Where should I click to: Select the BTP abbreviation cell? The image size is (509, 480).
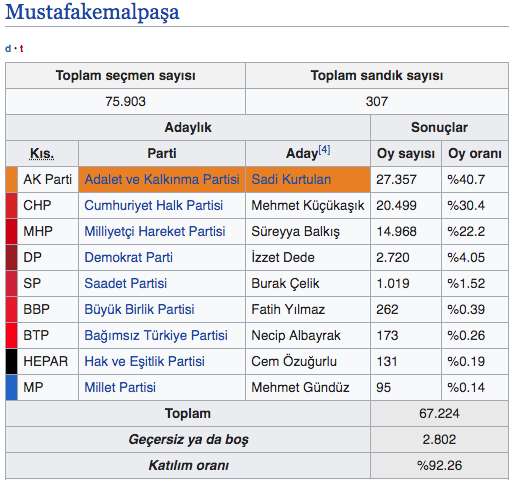click(x=48, y=335)
